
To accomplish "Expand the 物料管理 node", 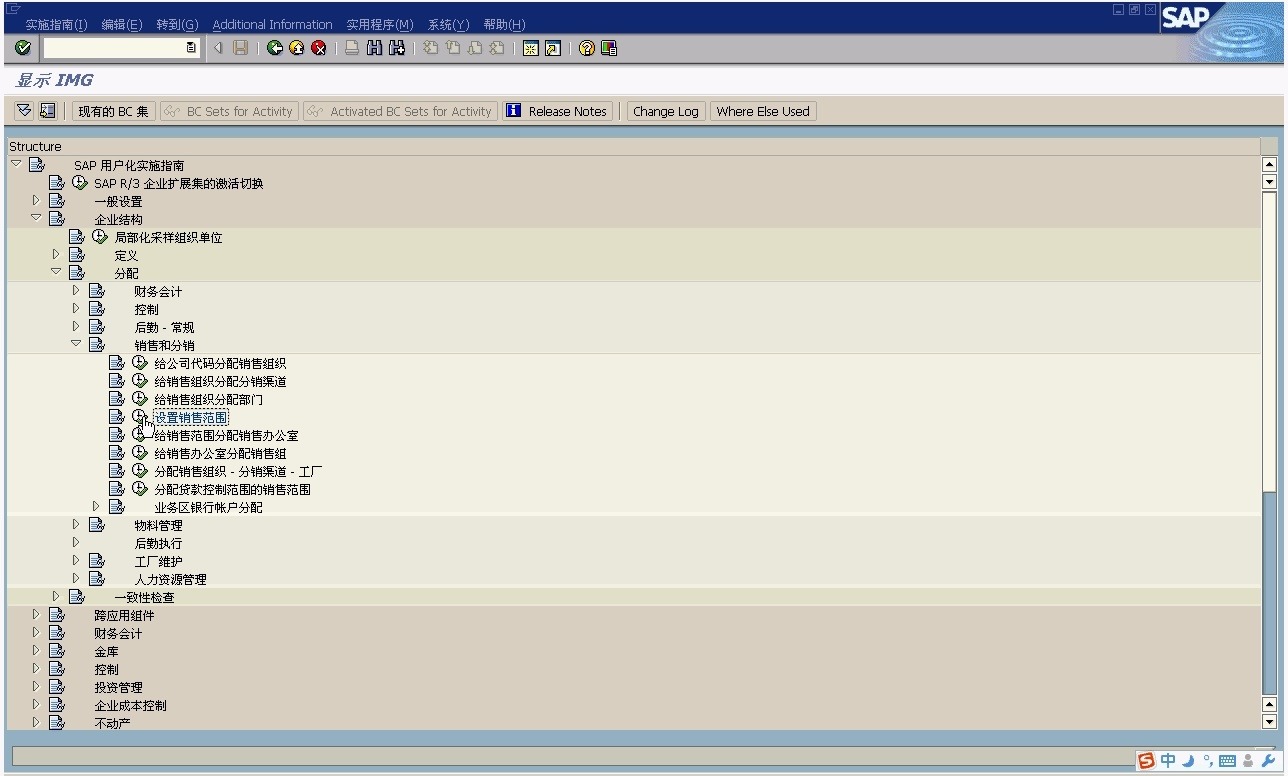I will 76,524.
